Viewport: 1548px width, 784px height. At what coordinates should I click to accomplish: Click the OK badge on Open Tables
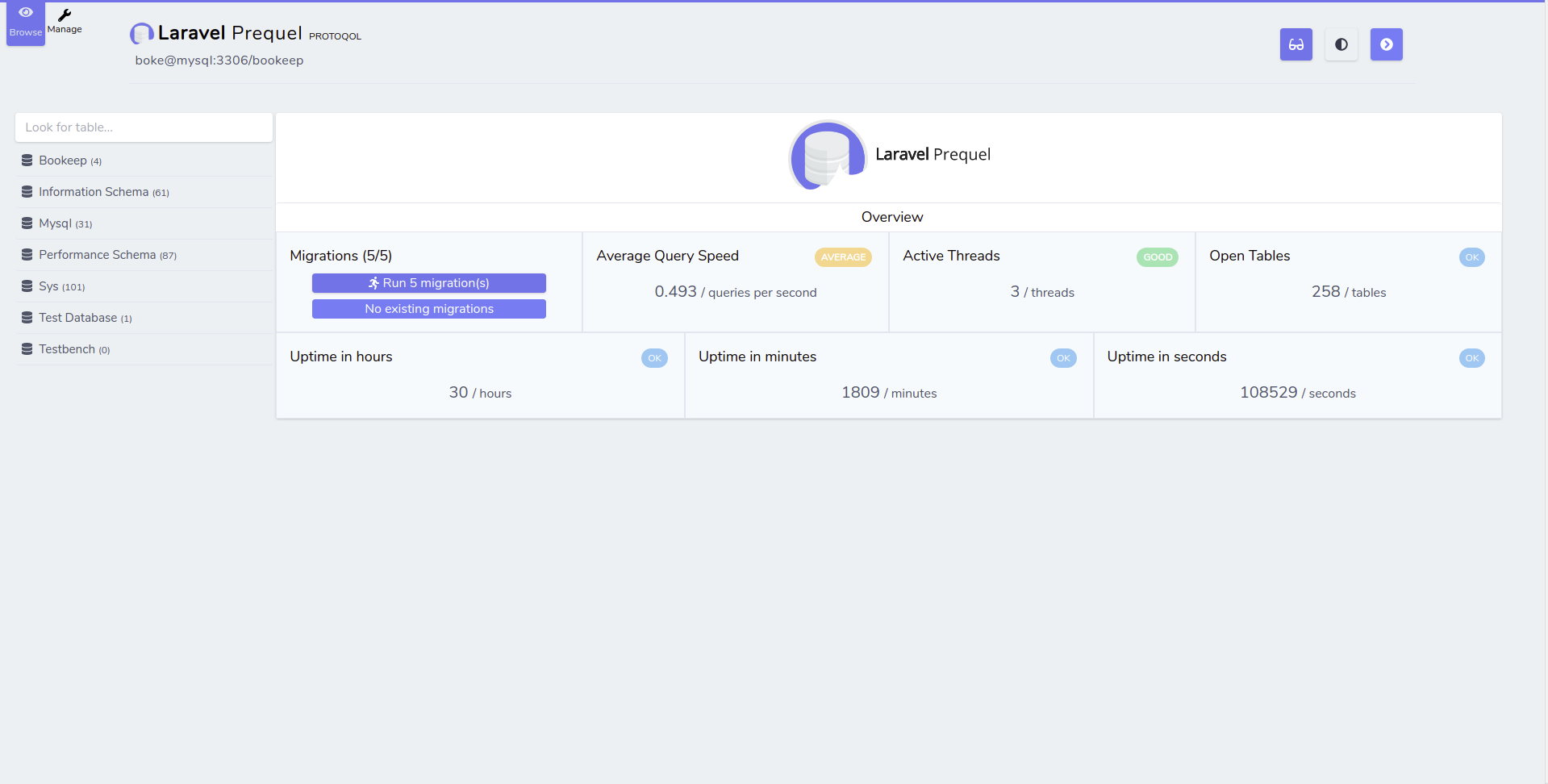click(1472, 257)
